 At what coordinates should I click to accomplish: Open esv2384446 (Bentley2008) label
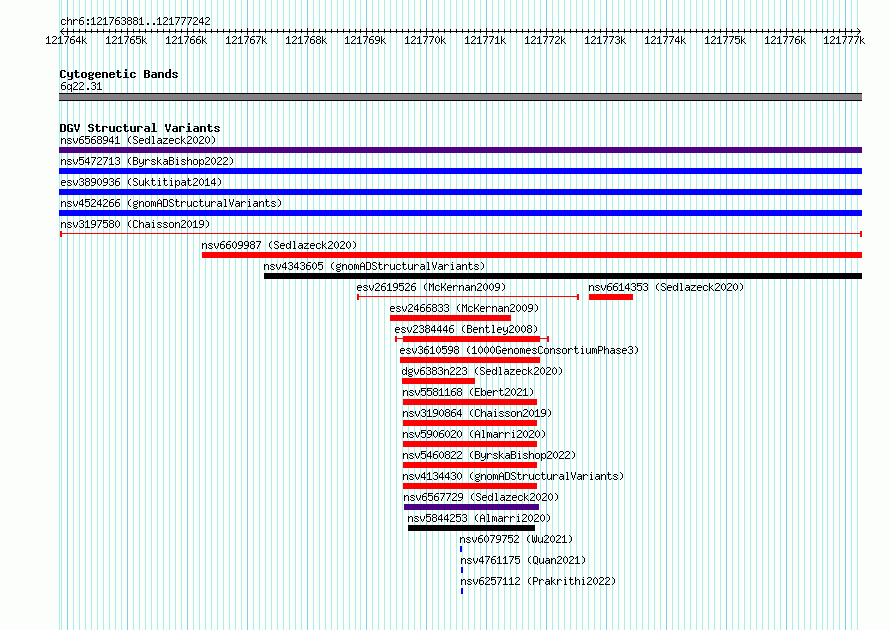click(466, 329)
